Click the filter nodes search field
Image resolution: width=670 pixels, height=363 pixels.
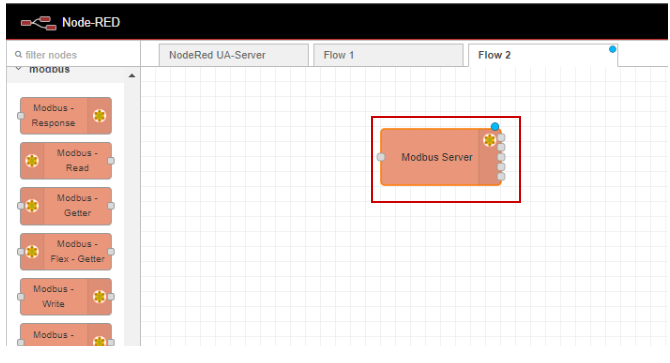[73, 55]
